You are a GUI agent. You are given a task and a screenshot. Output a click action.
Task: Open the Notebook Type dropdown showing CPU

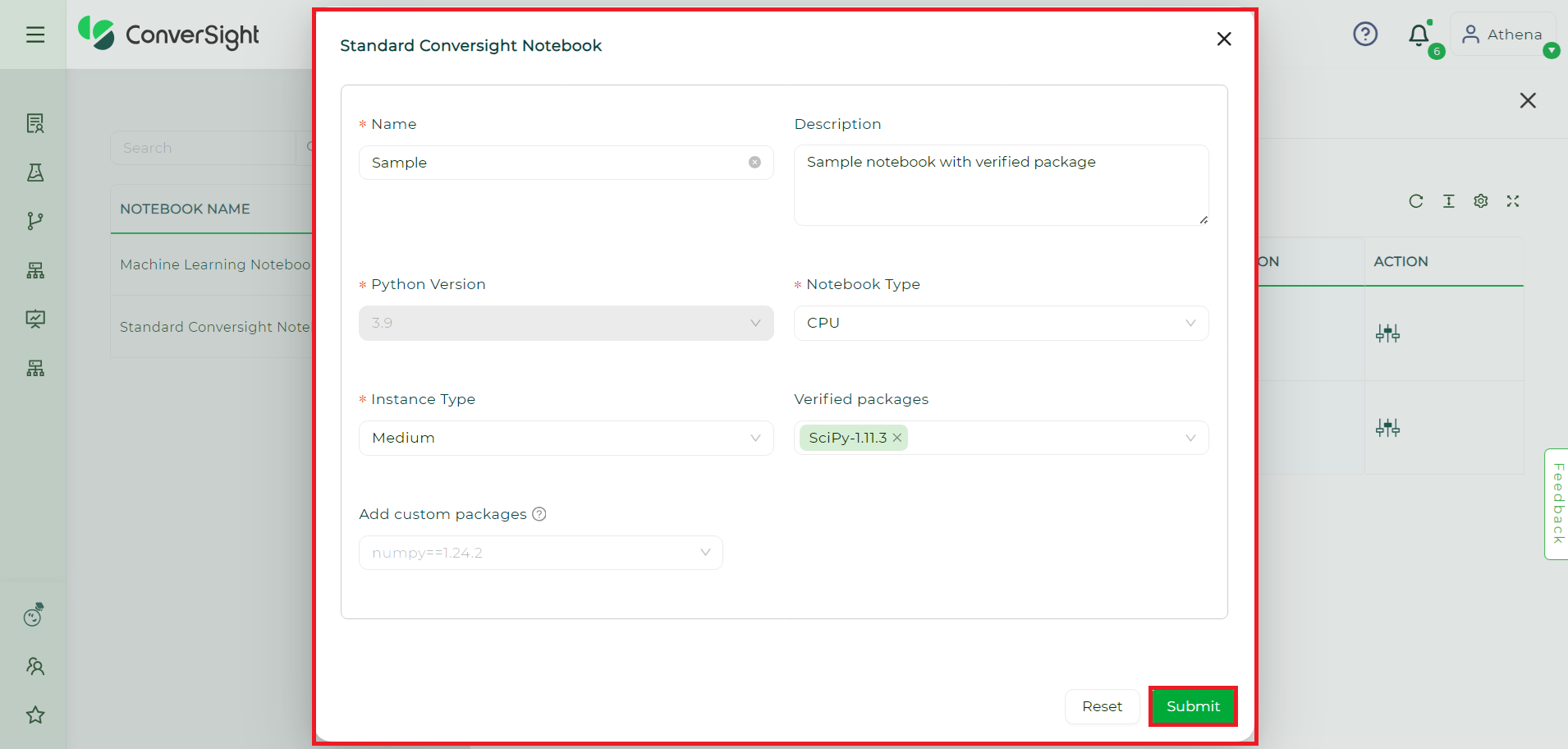1001,323
